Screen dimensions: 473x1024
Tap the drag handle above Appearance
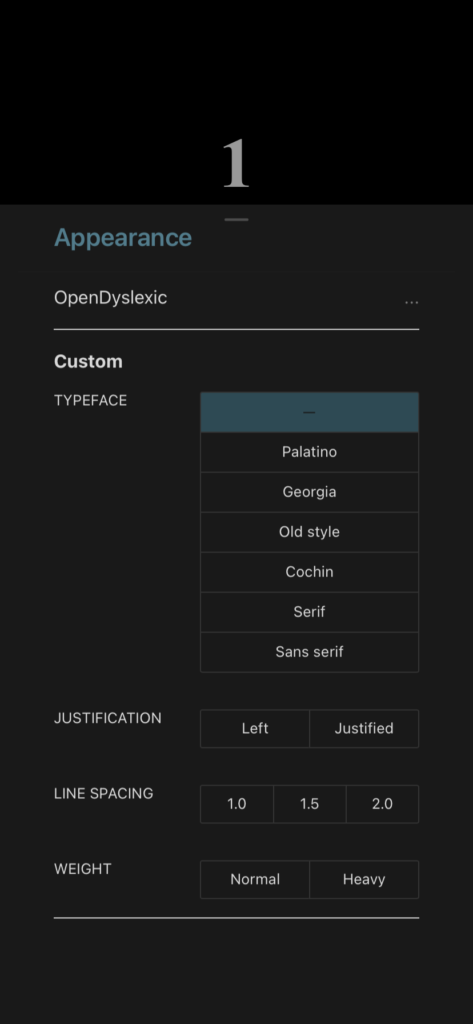[x=236, y=219]
